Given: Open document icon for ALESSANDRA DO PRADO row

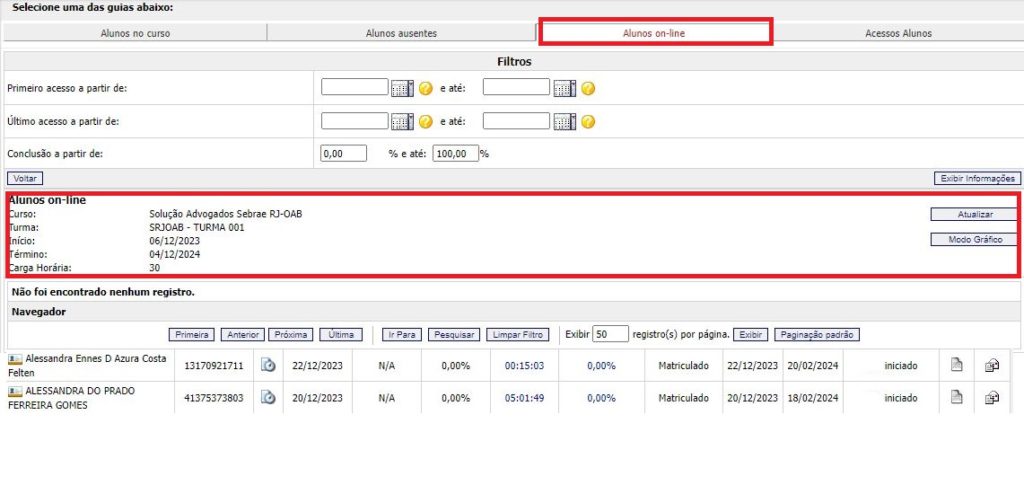Looking at the screenshot, I should click(x=957, y=397).
